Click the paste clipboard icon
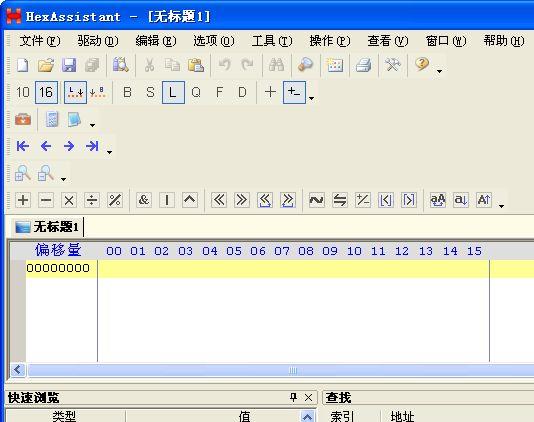 point(196,65)
